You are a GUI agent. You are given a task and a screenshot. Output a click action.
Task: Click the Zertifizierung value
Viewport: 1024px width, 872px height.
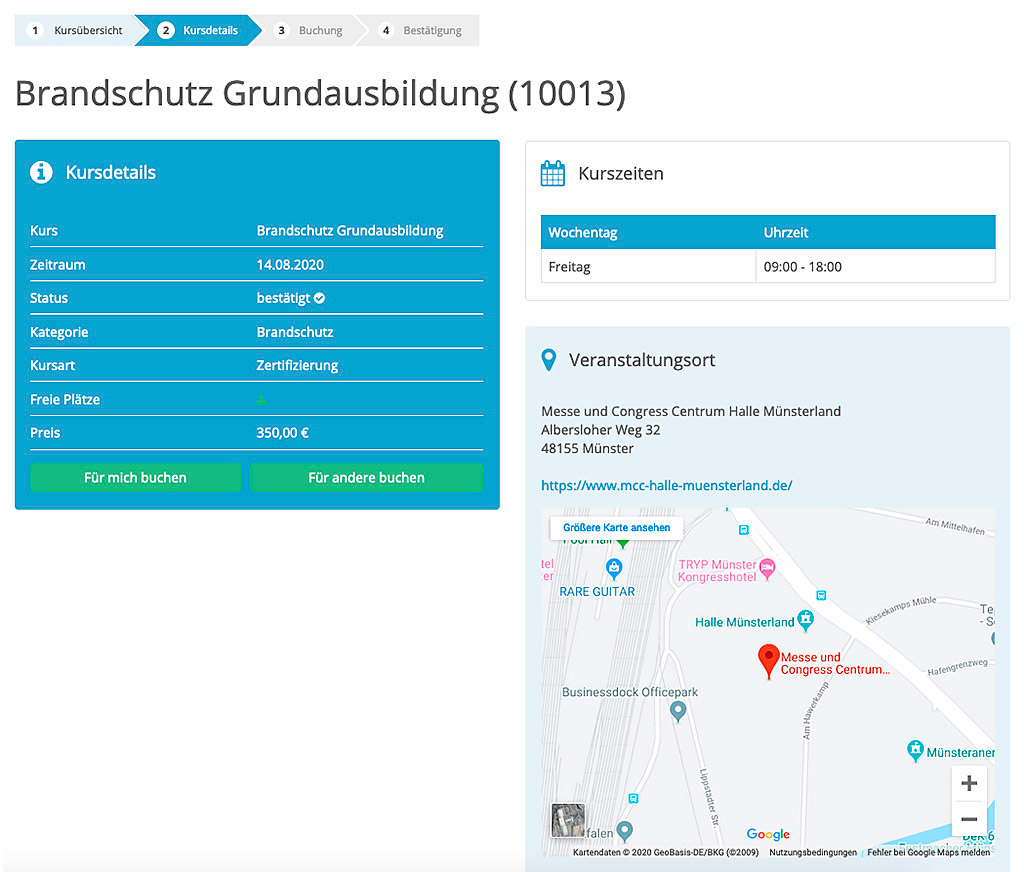pyautogui.click(x=297, y=365)
